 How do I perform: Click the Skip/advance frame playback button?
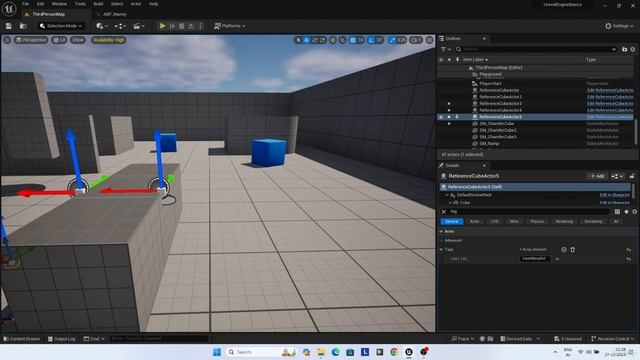point(172,26)
